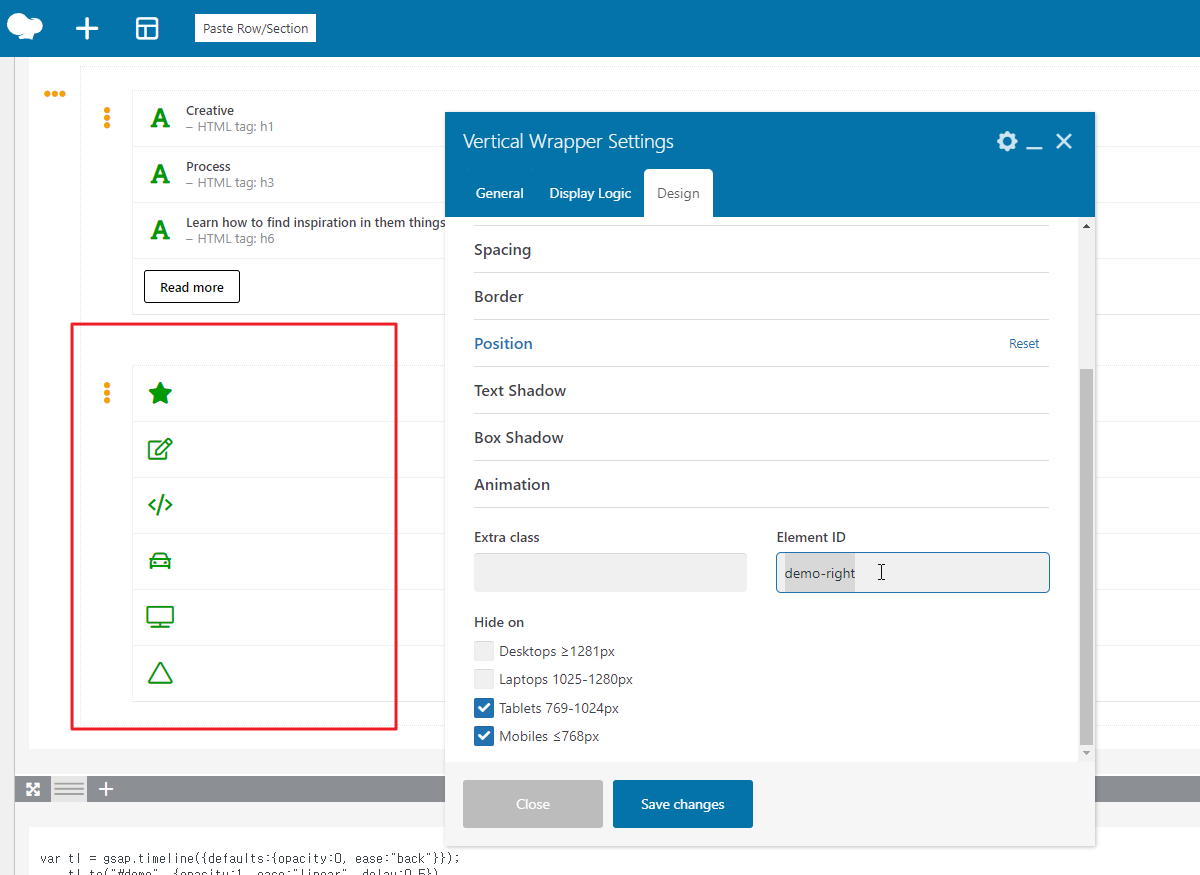
Task: Select the Process heading text element icon
Action: (160, 174)
